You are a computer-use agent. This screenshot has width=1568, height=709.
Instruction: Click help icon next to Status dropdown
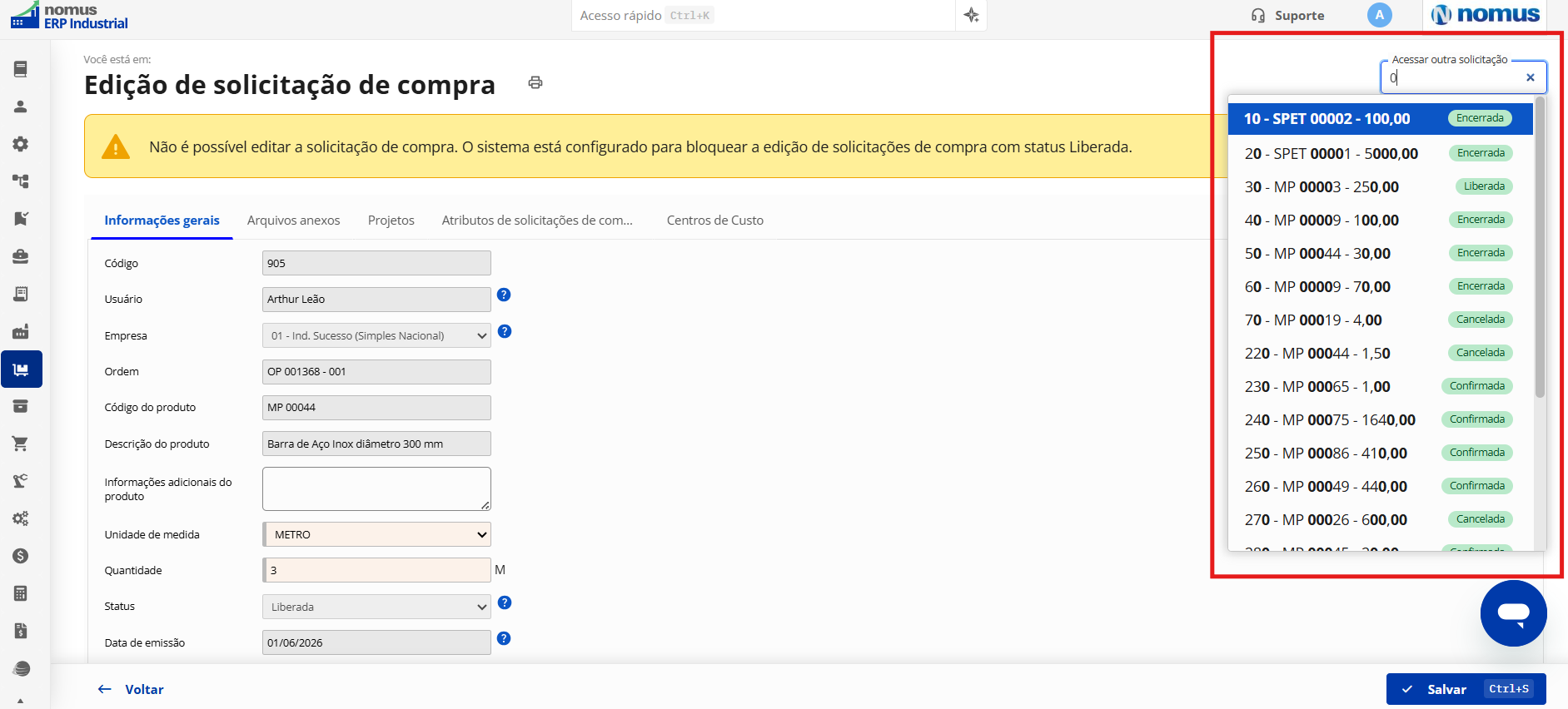505,602
